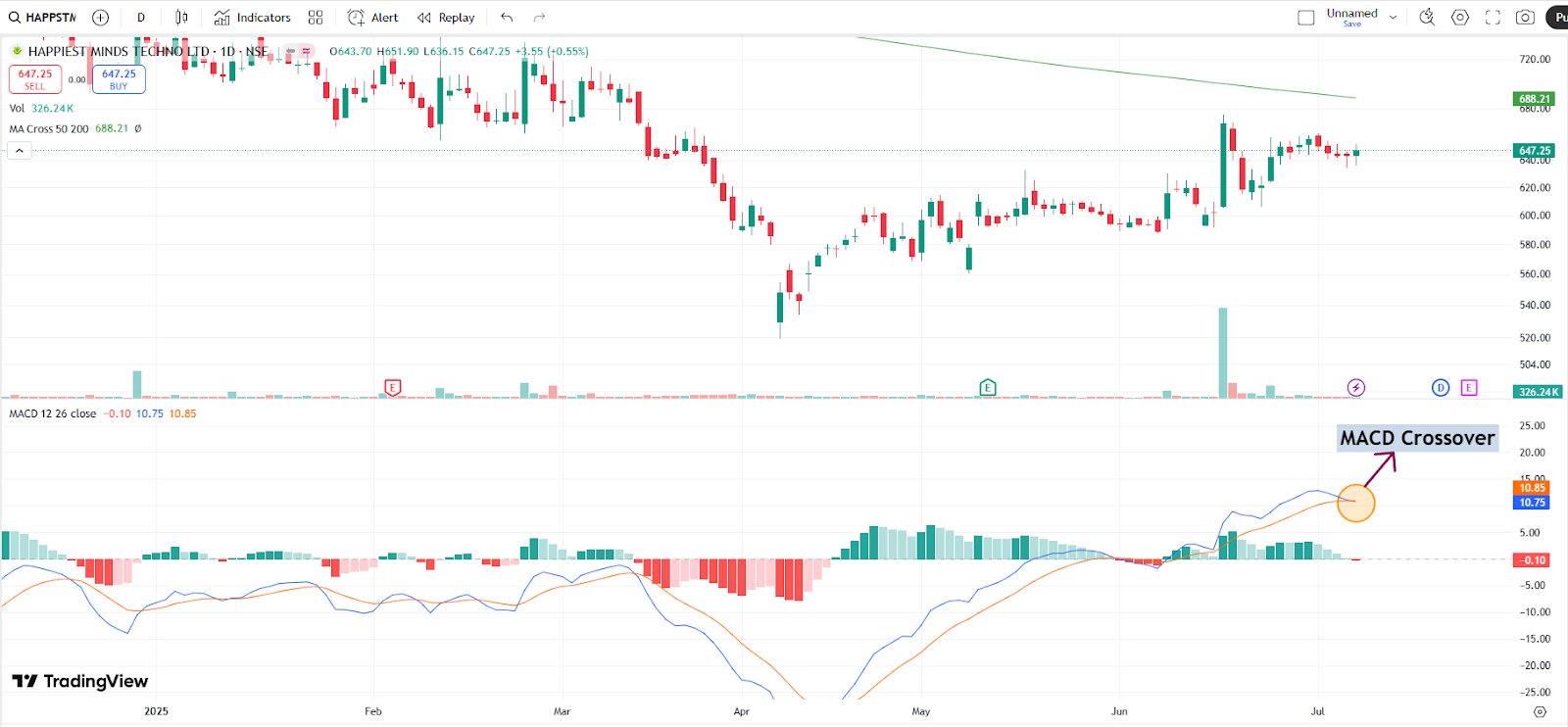This screenshot has width=1568, height=727.
Task: Create a new Alert
Action: (373, 18)
